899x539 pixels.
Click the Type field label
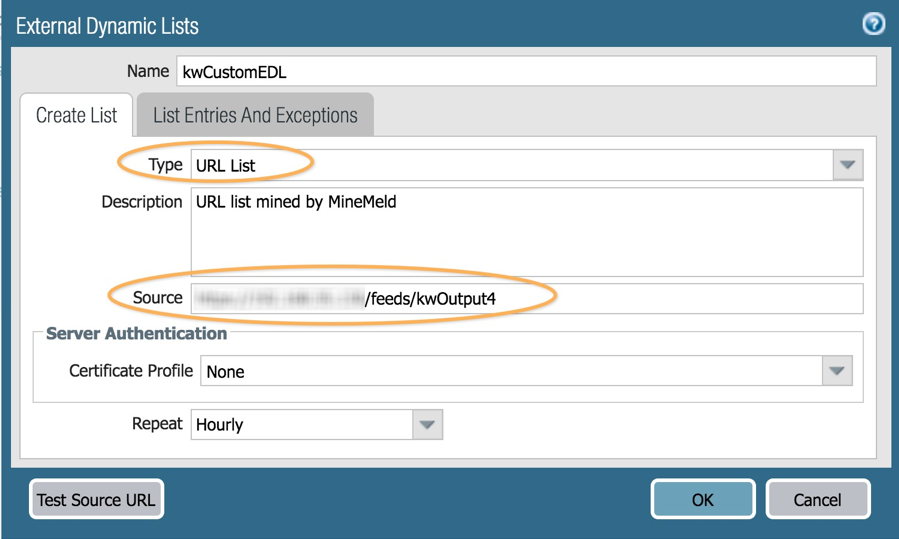165,165
